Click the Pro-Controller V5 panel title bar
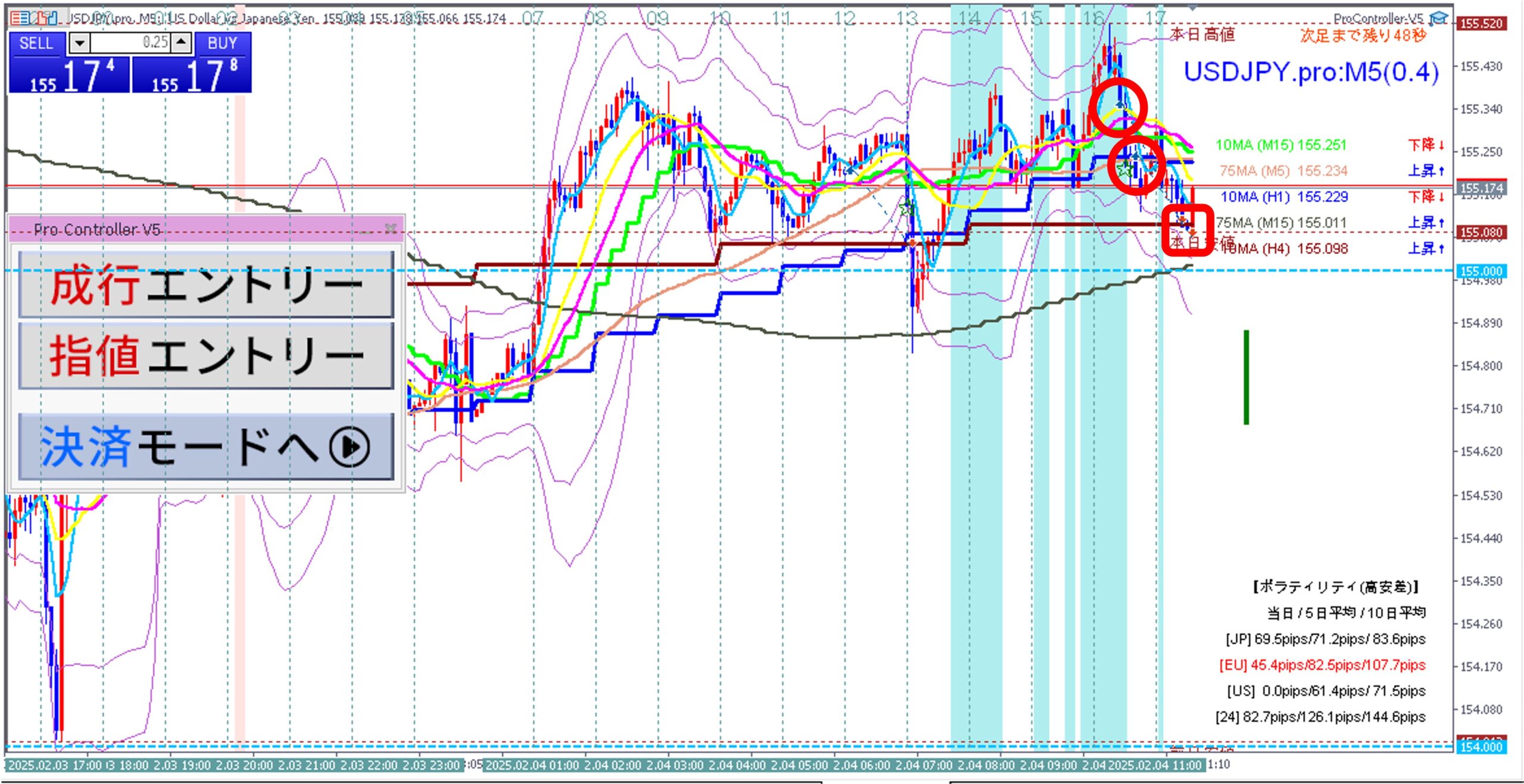The height and width of the screenshot is (784, 1524). click(x=206, y=229)
